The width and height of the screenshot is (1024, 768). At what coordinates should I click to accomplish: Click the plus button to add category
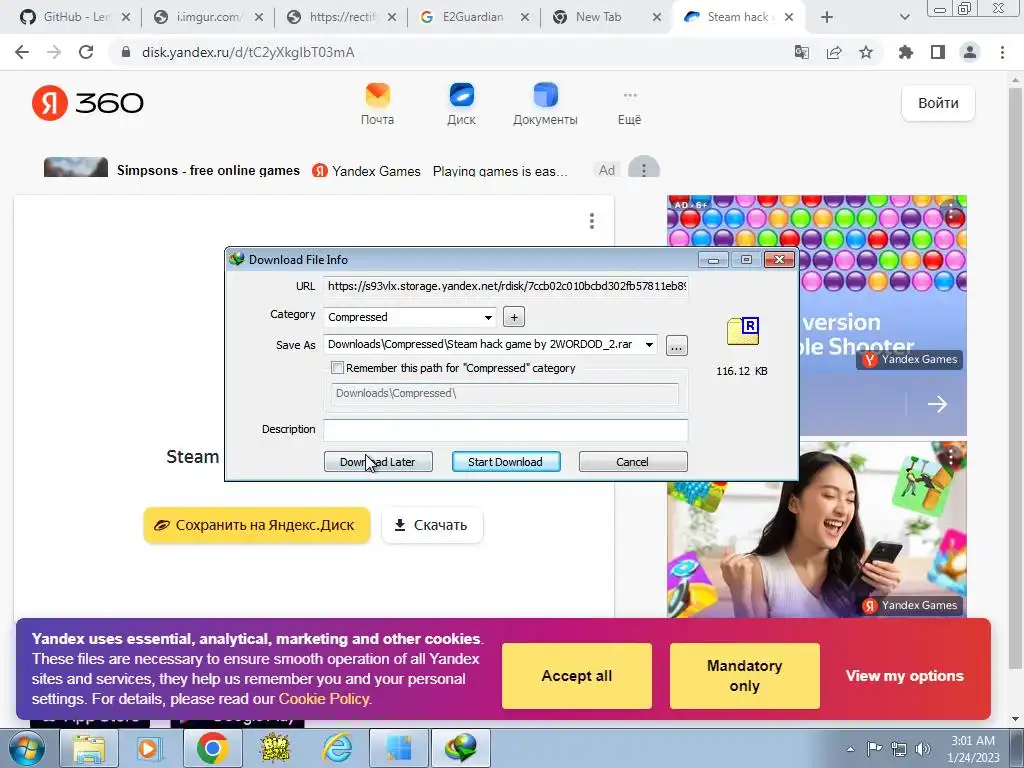point(514,317)
